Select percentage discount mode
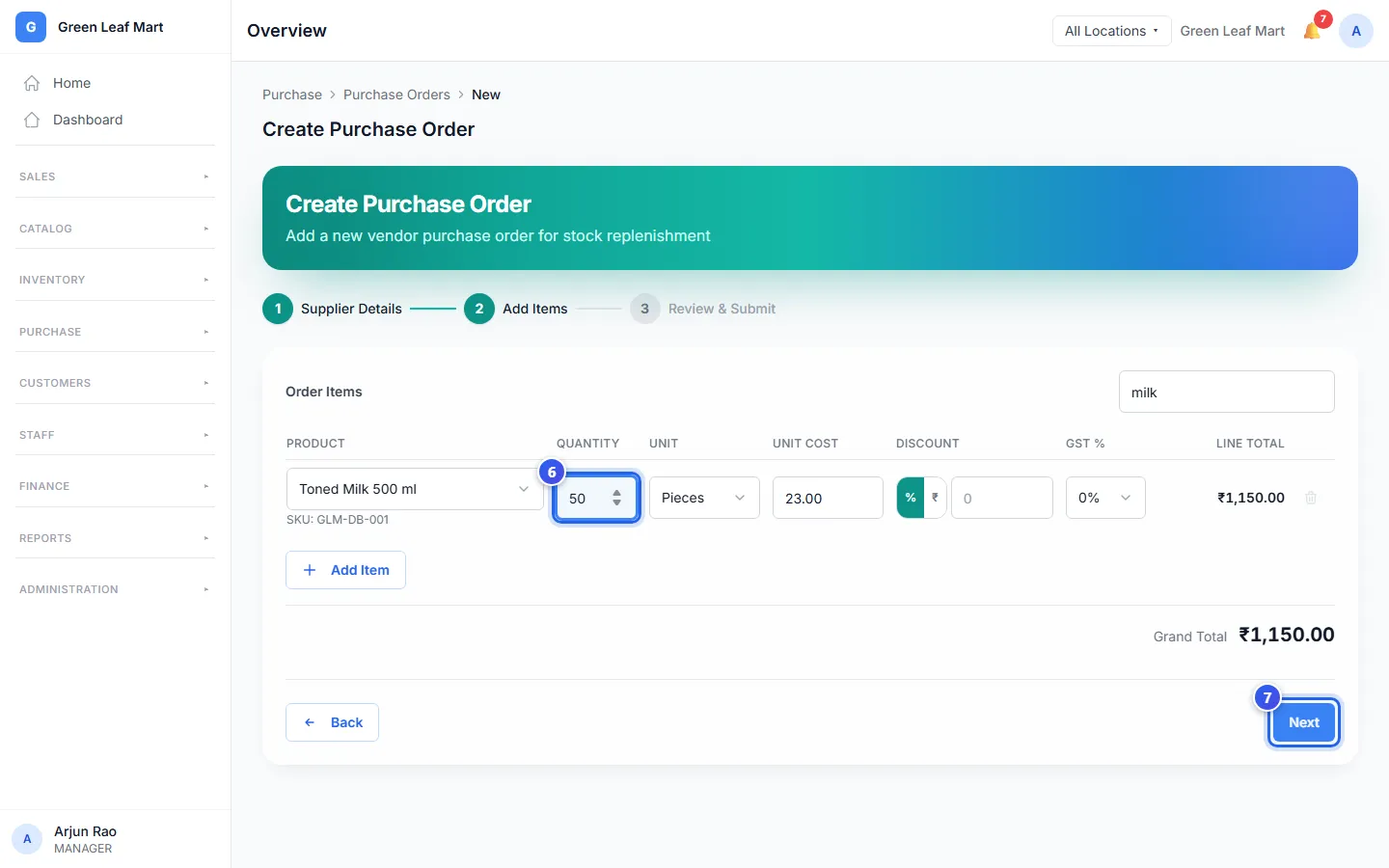Viewport: 1389px width, 868px height. (911, 498)
